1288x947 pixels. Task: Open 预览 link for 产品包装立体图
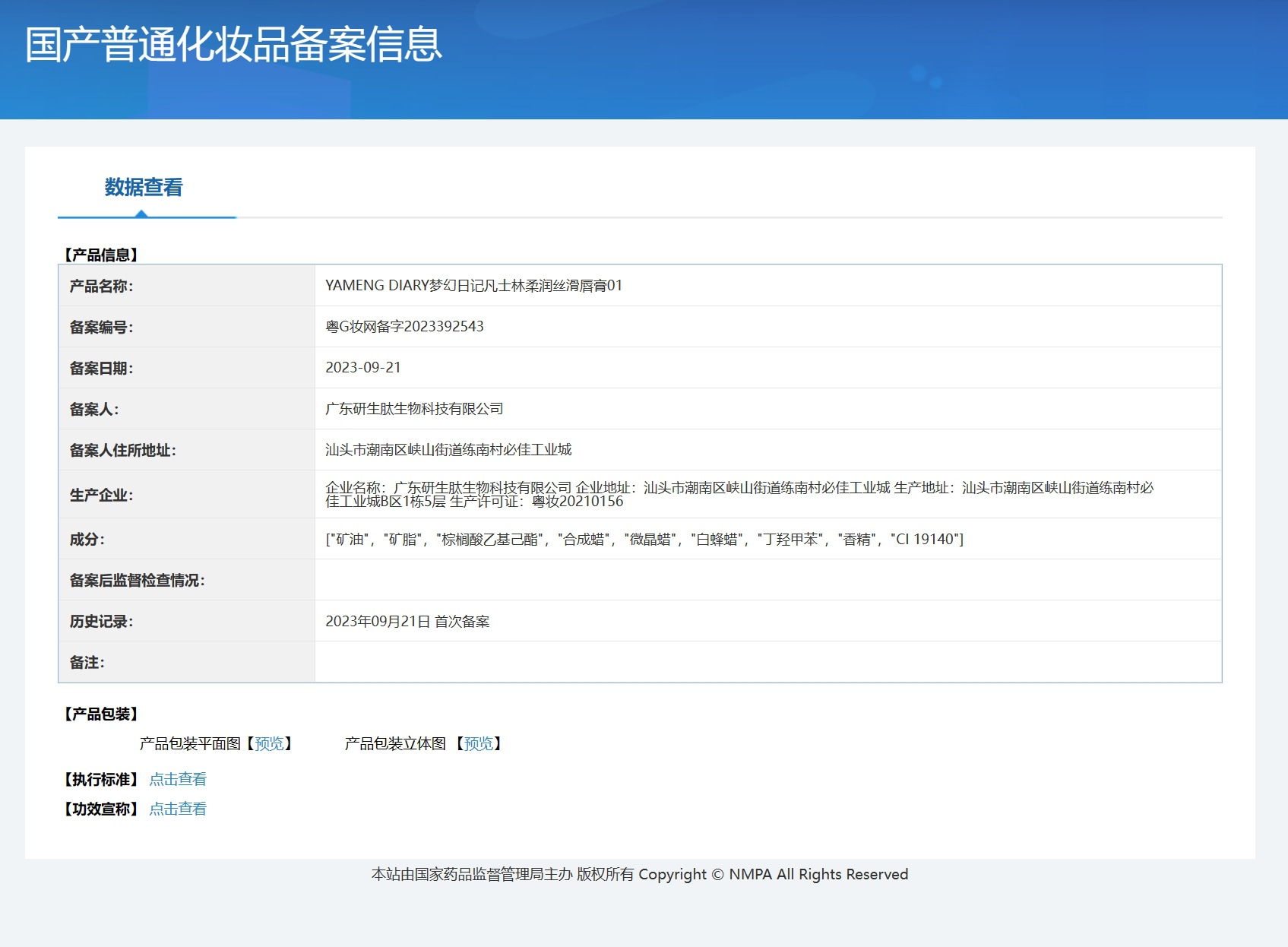pos(479,743)
